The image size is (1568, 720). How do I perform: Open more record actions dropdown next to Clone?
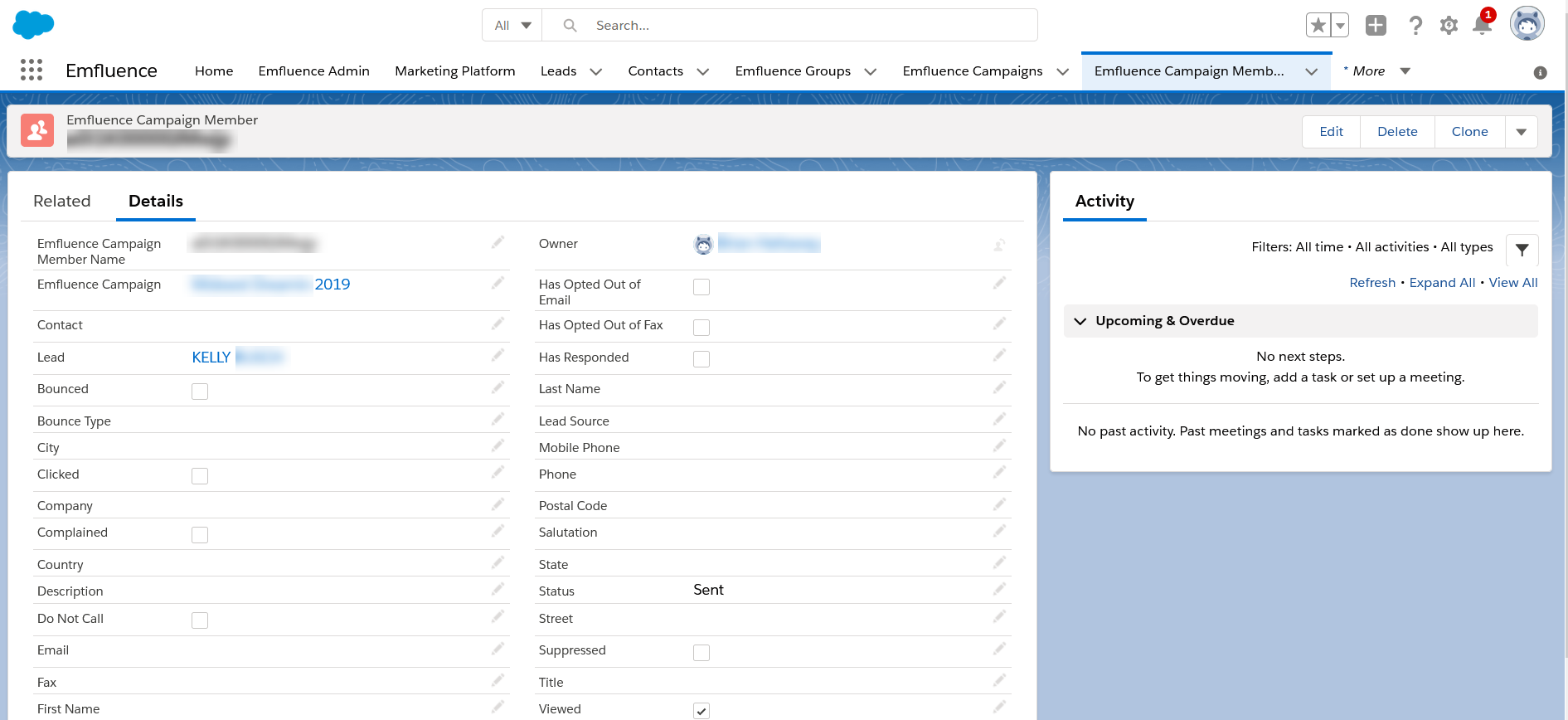1522,131
